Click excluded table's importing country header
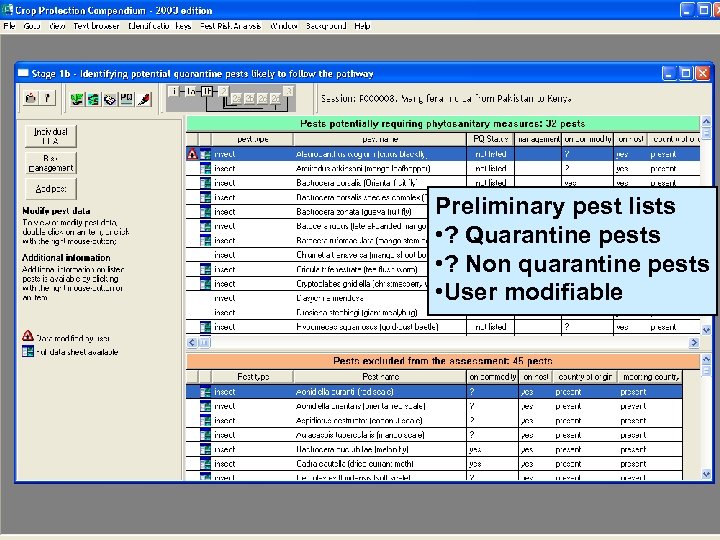 click(650, 377)
